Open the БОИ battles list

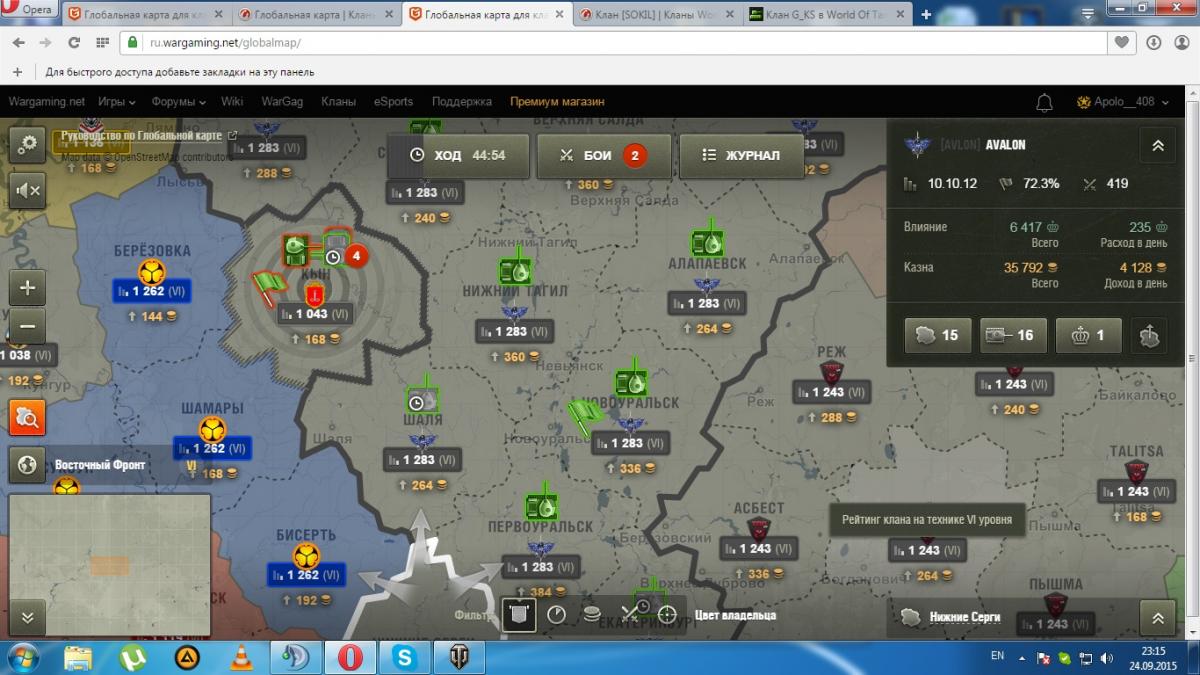coord(603,155)
